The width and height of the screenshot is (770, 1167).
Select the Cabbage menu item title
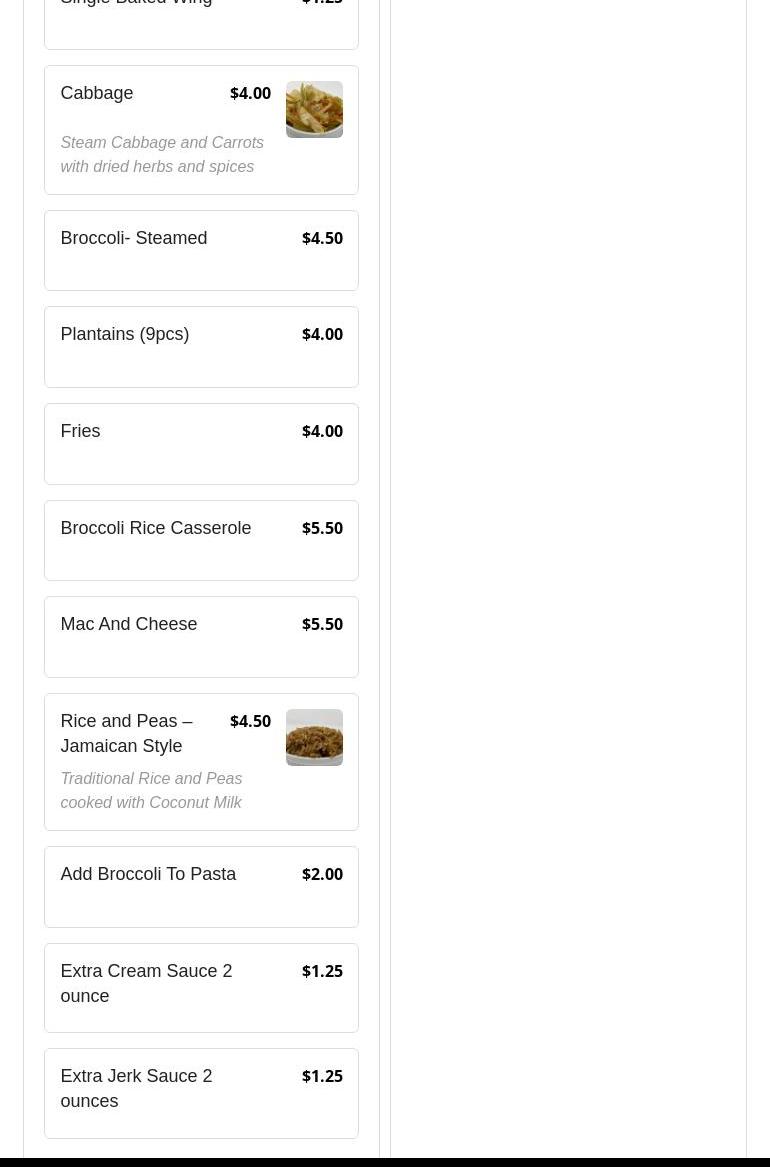click(97, 93)
